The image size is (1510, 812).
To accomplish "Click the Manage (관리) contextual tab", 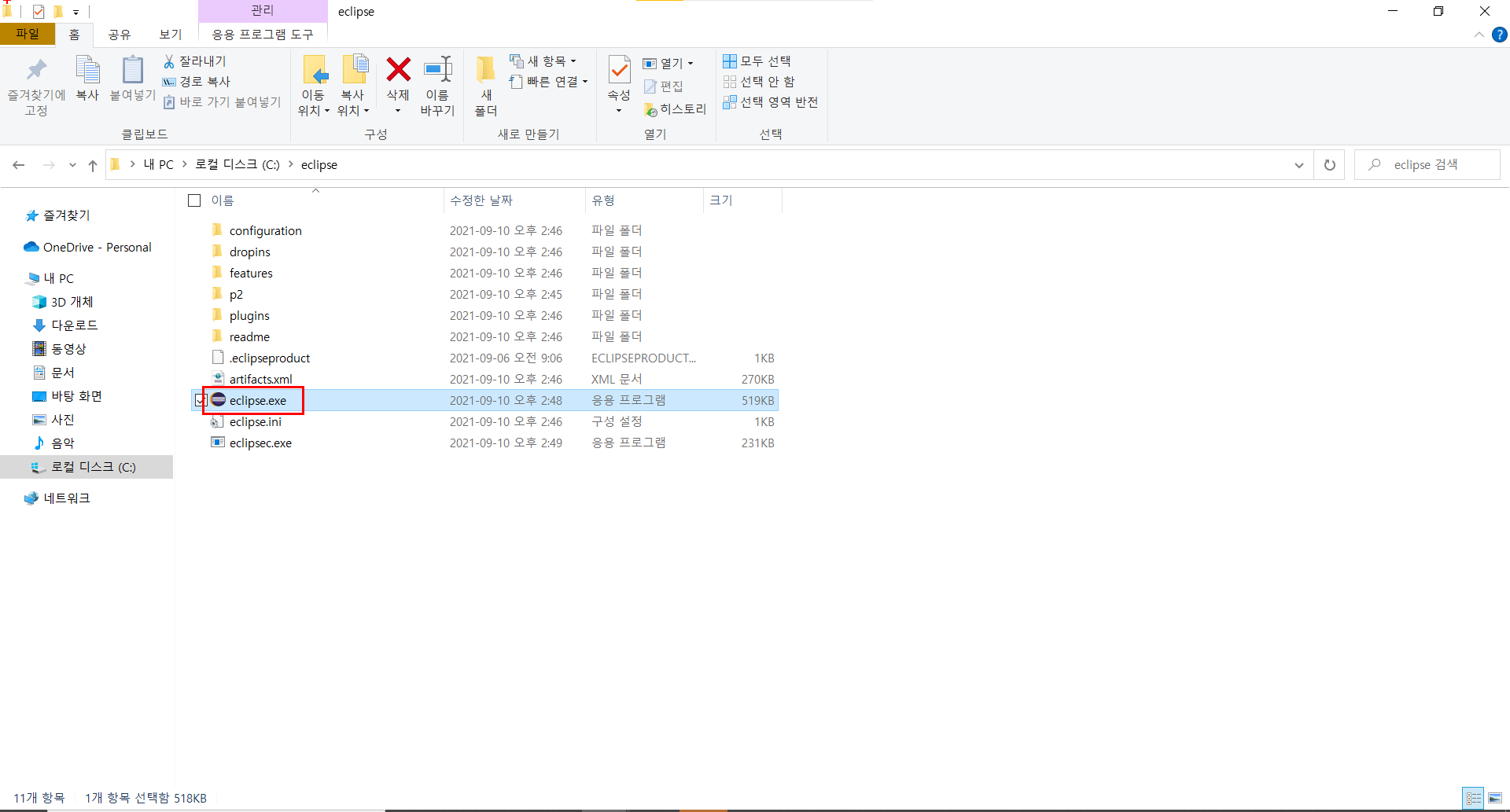I will coord(263,10).
